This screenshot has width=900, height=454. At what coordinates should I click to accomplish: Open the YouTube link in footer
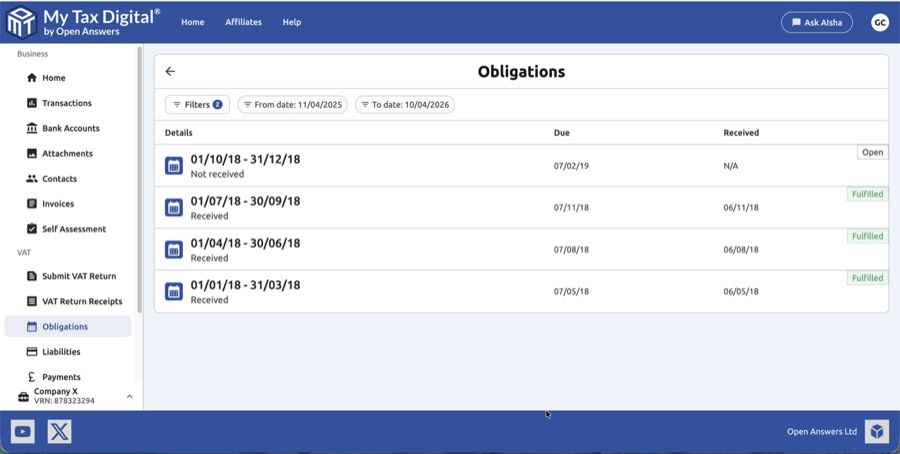pyautogui.click(x=23, y=432)
